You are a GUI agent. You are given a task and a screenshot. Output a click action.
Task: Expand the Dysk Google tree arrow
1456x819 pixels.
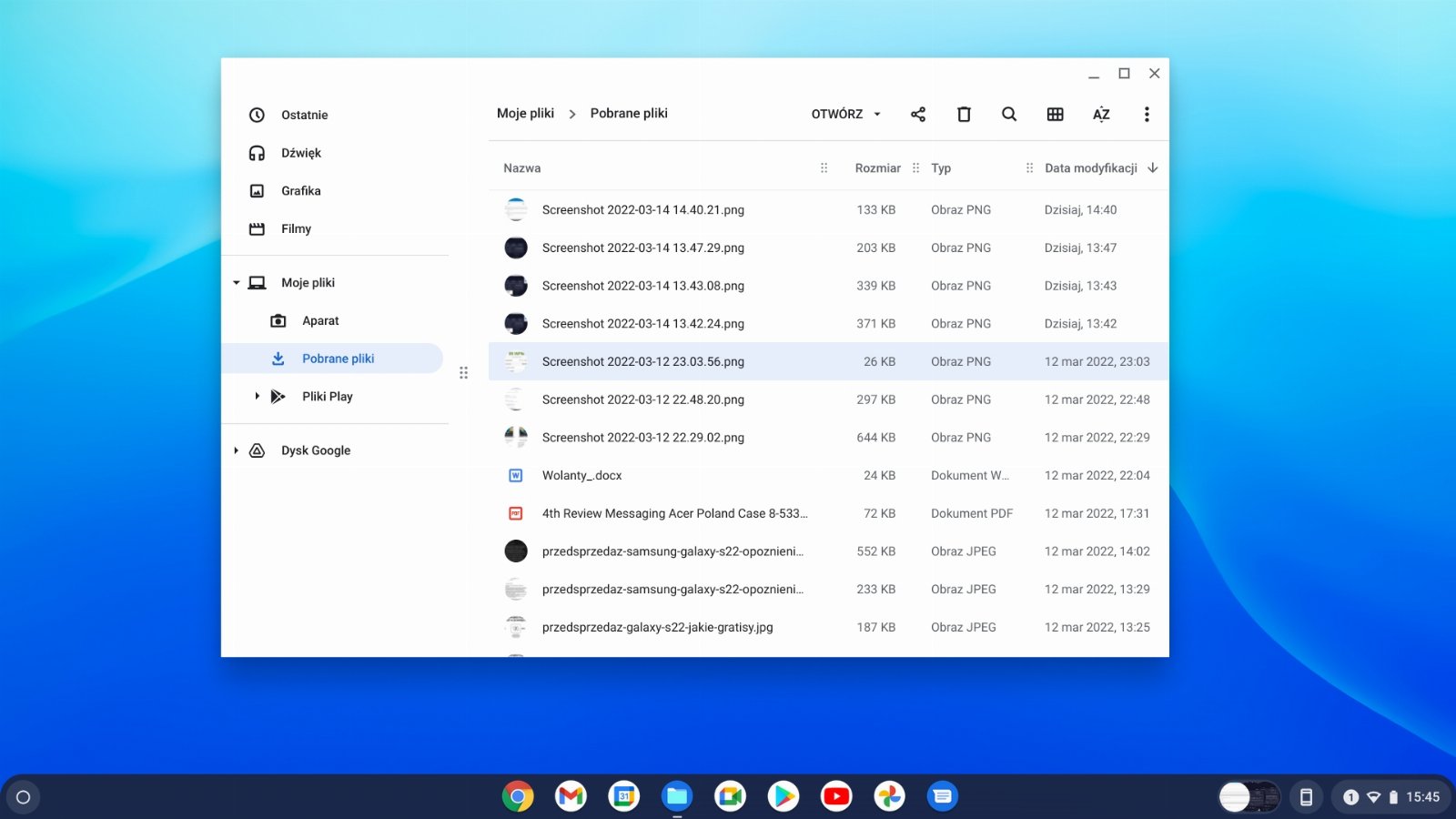(237, 450)
